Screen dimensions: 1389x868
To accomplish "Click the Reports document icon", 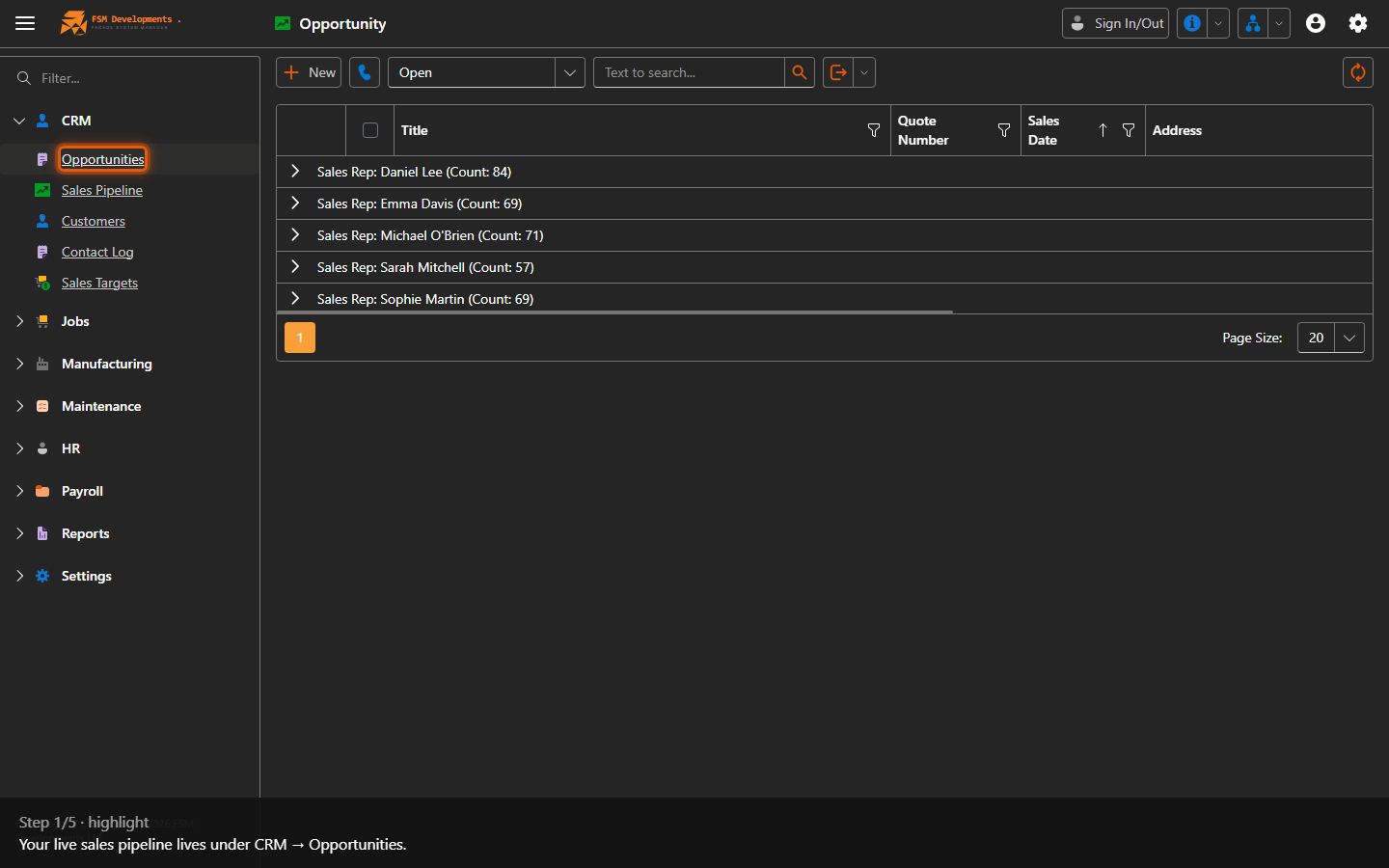I will (42, 533).
